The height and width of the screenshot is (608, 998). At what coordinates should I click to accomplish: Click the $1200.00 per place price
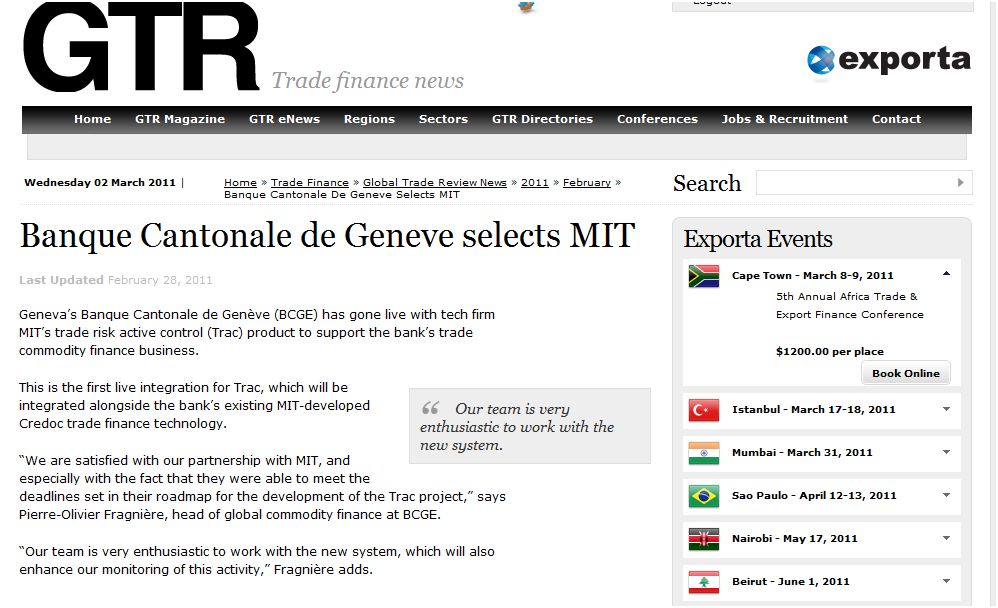(829, 351)
